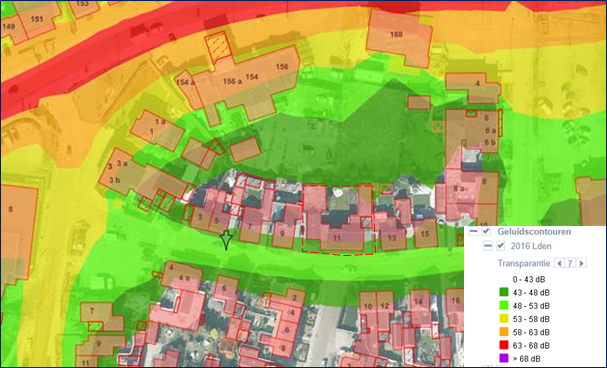Click the light green 48 - 53 dB swatch
Image resolution: width=607 pixels, height=368 pixels.
pos(504,305)
